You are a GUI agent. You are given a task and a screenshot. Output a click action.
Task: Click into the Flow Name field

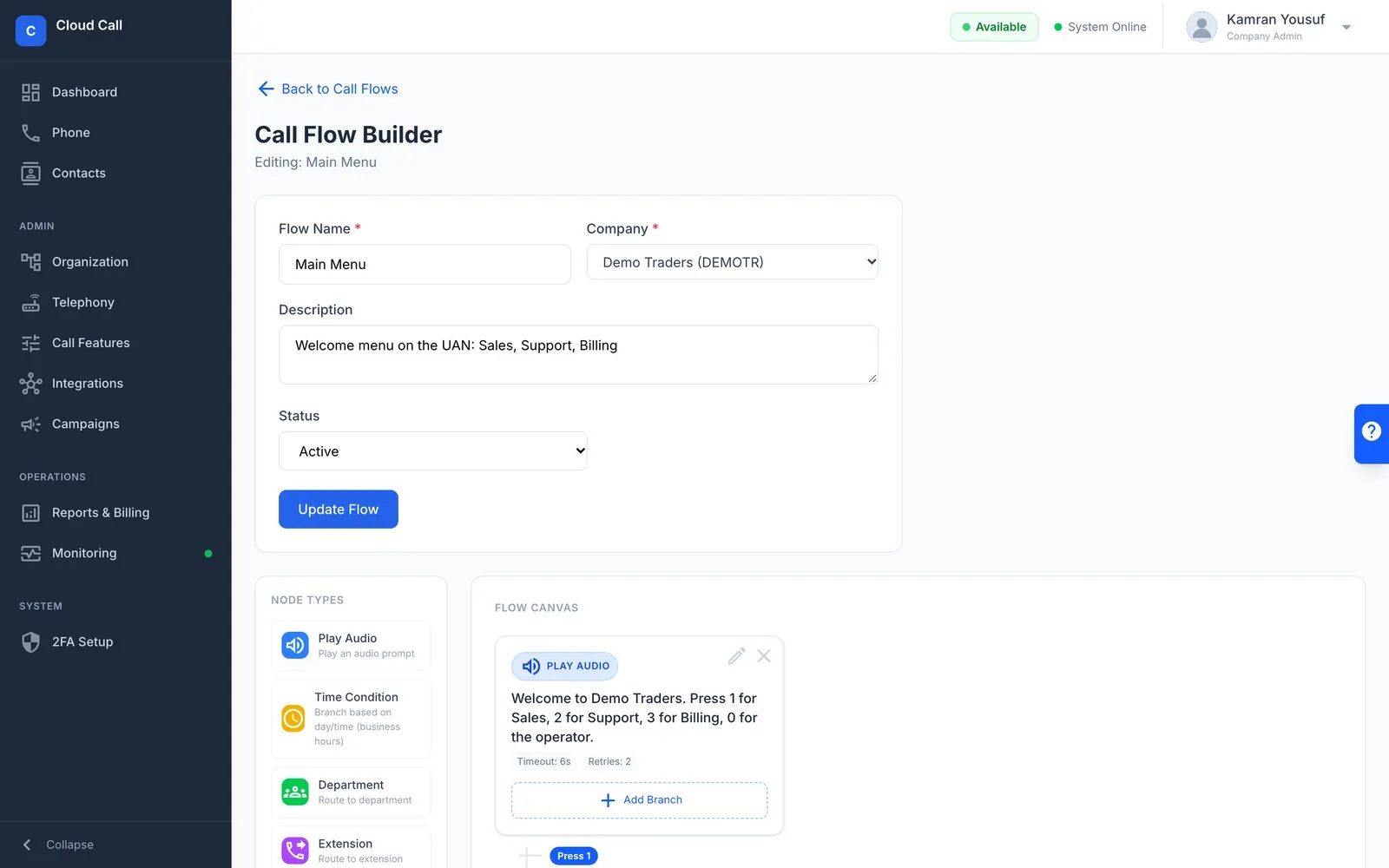pos(425,264)
